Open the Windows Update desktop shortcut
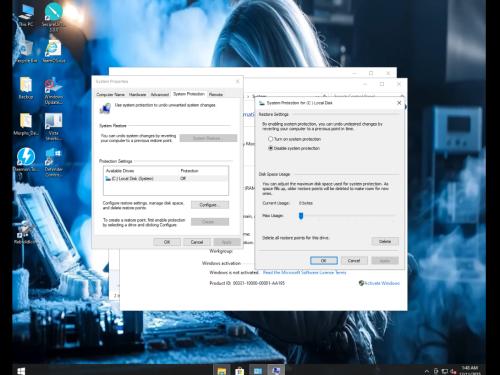The image size is (500, 375). (x=54, y=91)
